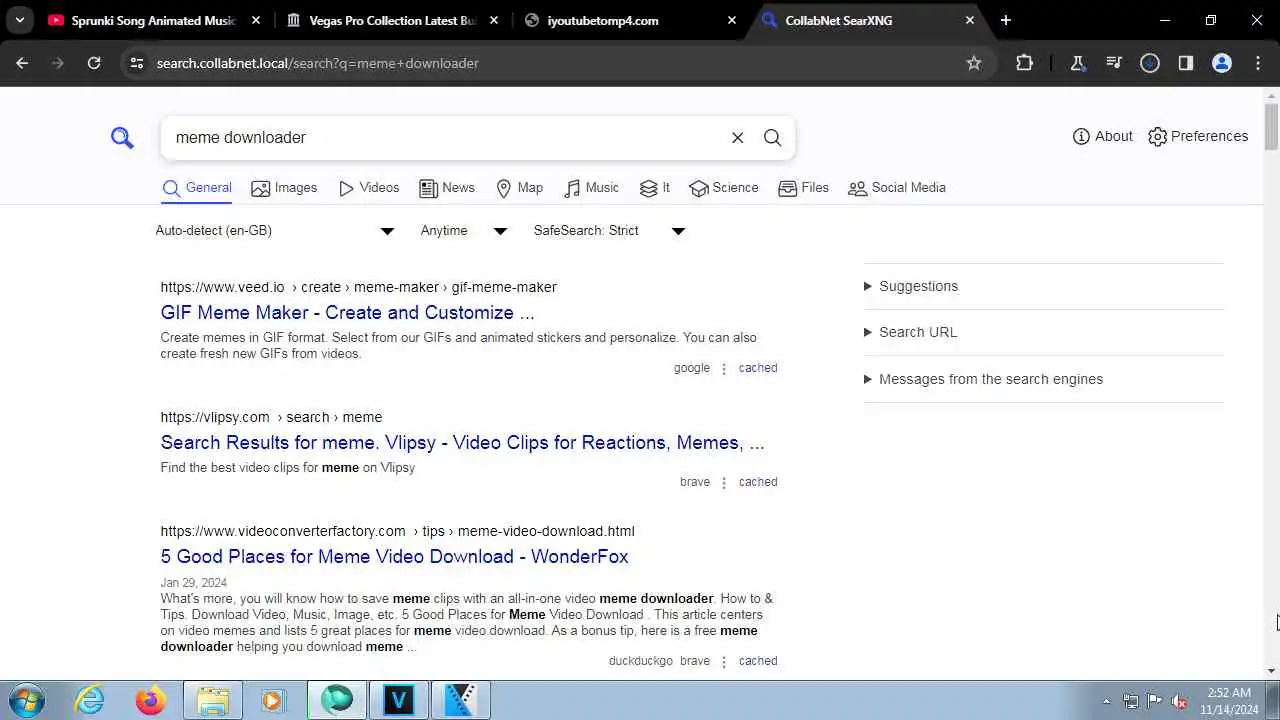Open cached version of Vlipsy result
This screenshot has height=720, width=1280.
tap(758, 482)
